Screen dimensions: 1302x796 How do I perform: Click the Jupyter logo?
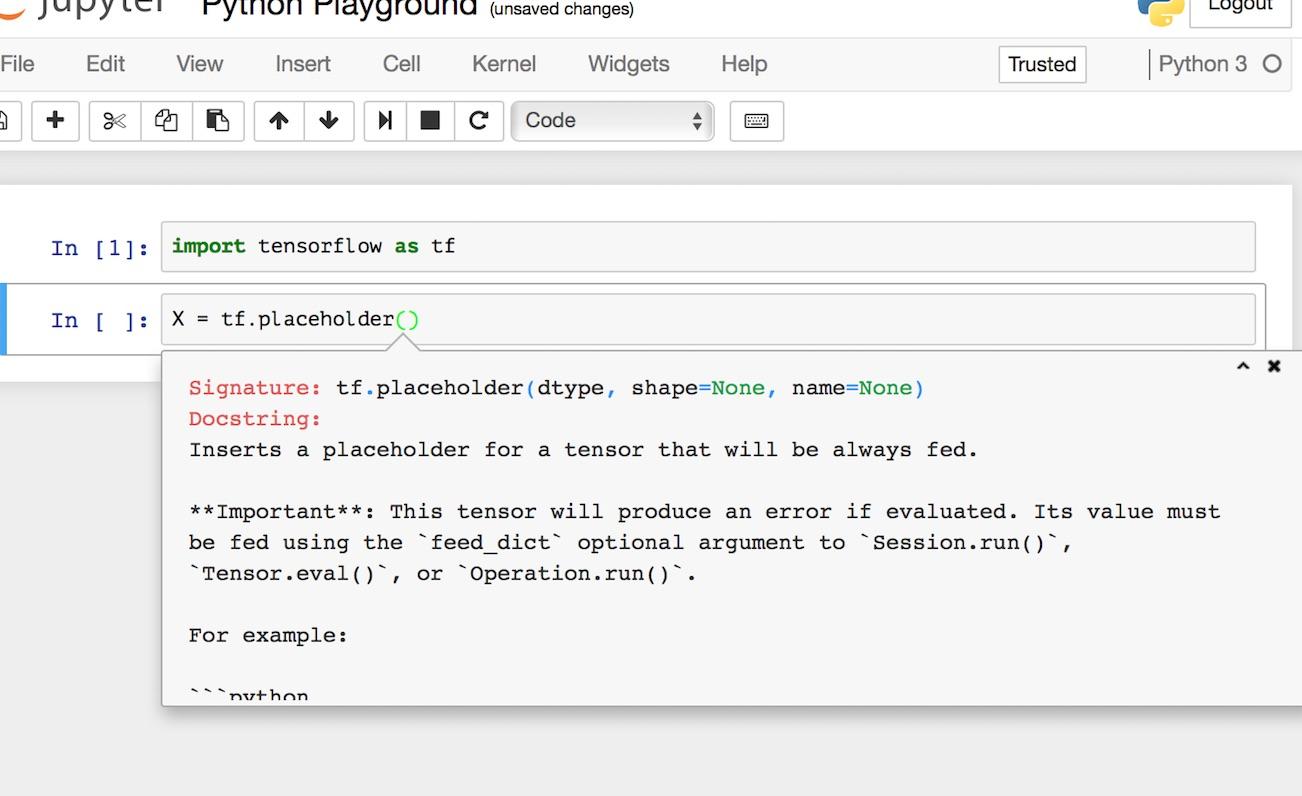(x=82, y=8)
